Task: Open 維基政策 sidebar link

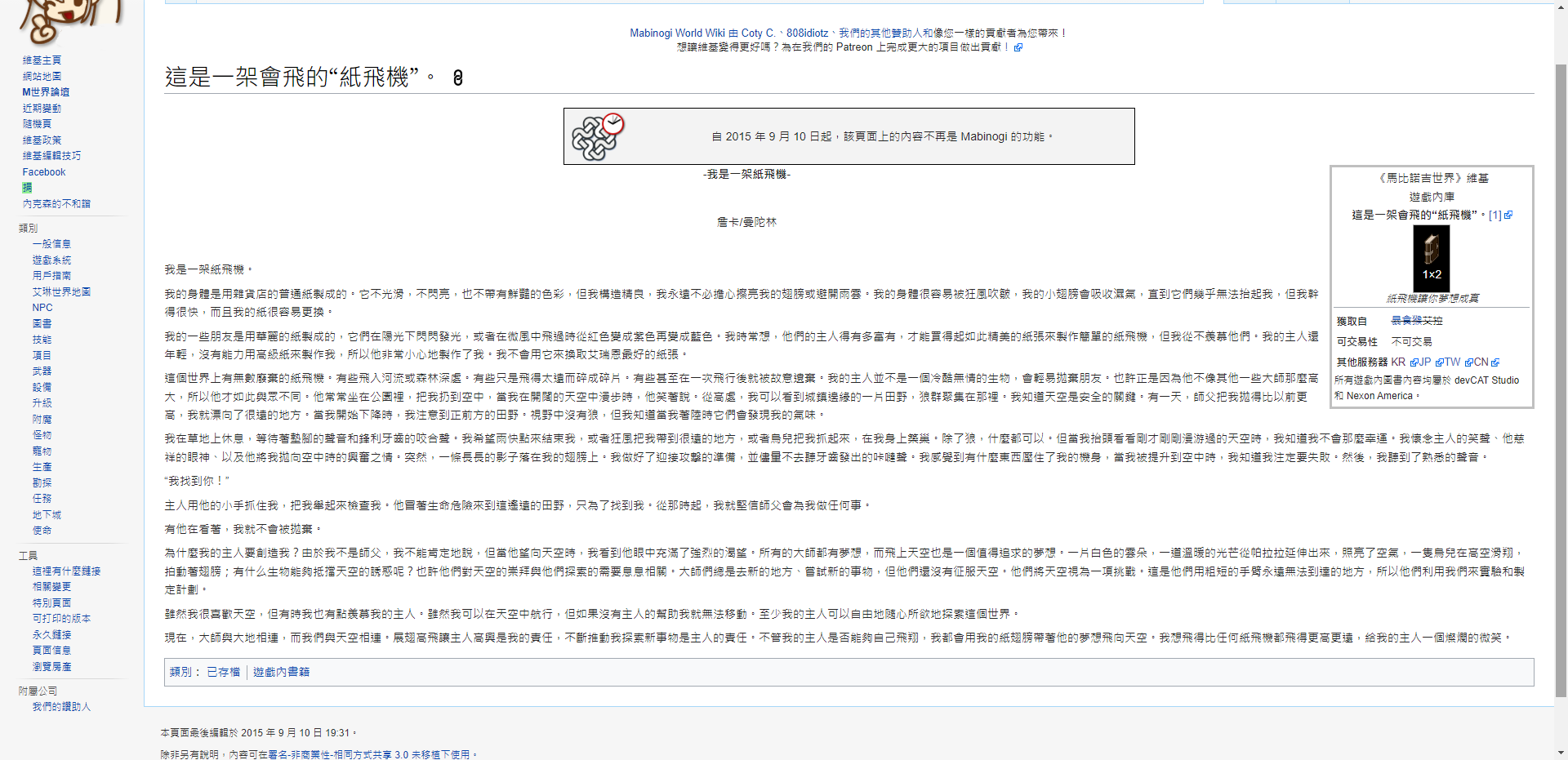Action: pos(42,140)
